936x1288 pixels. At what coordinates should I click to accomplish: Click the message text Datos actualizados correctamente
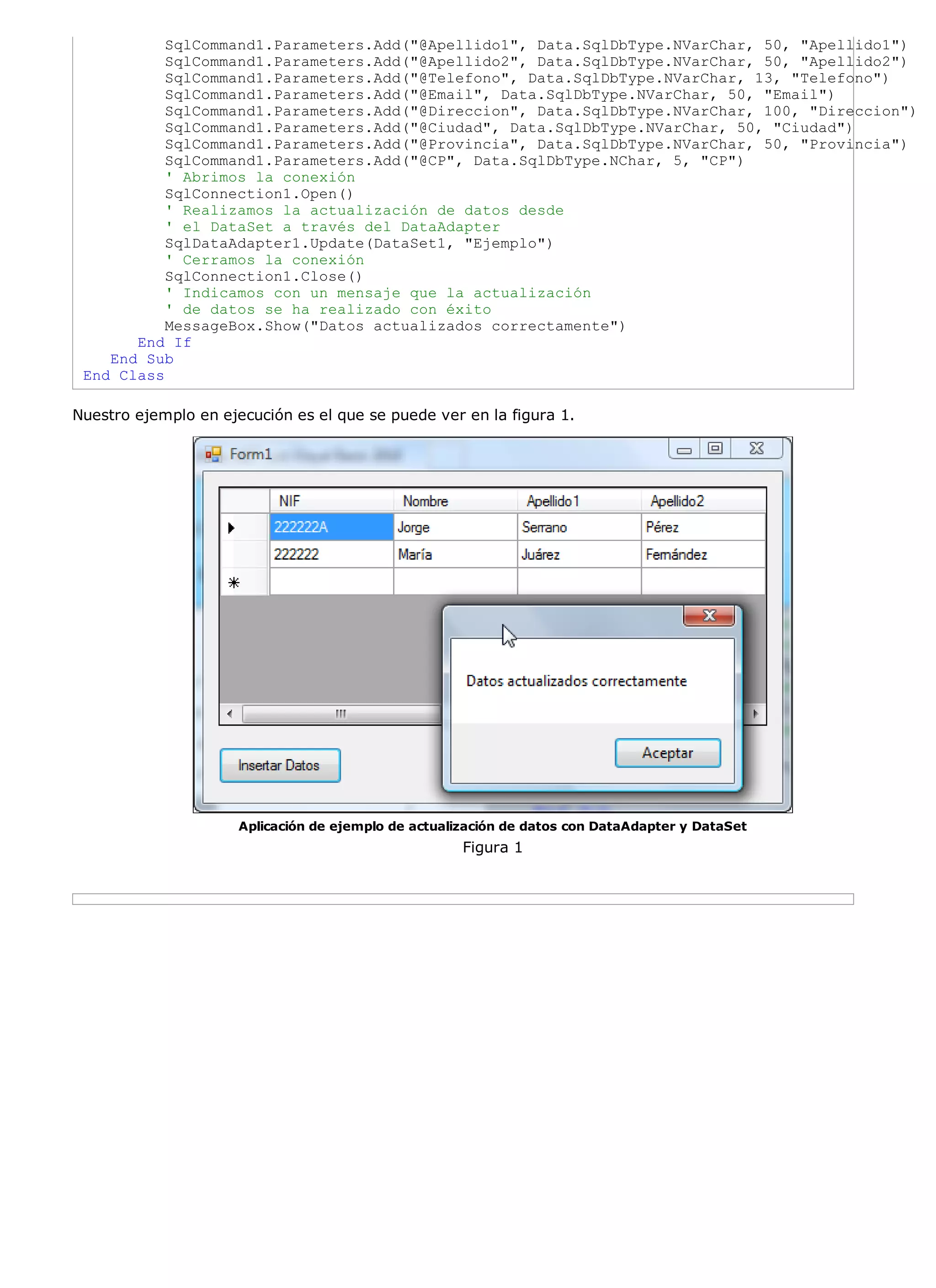click(x=576, y=681)
